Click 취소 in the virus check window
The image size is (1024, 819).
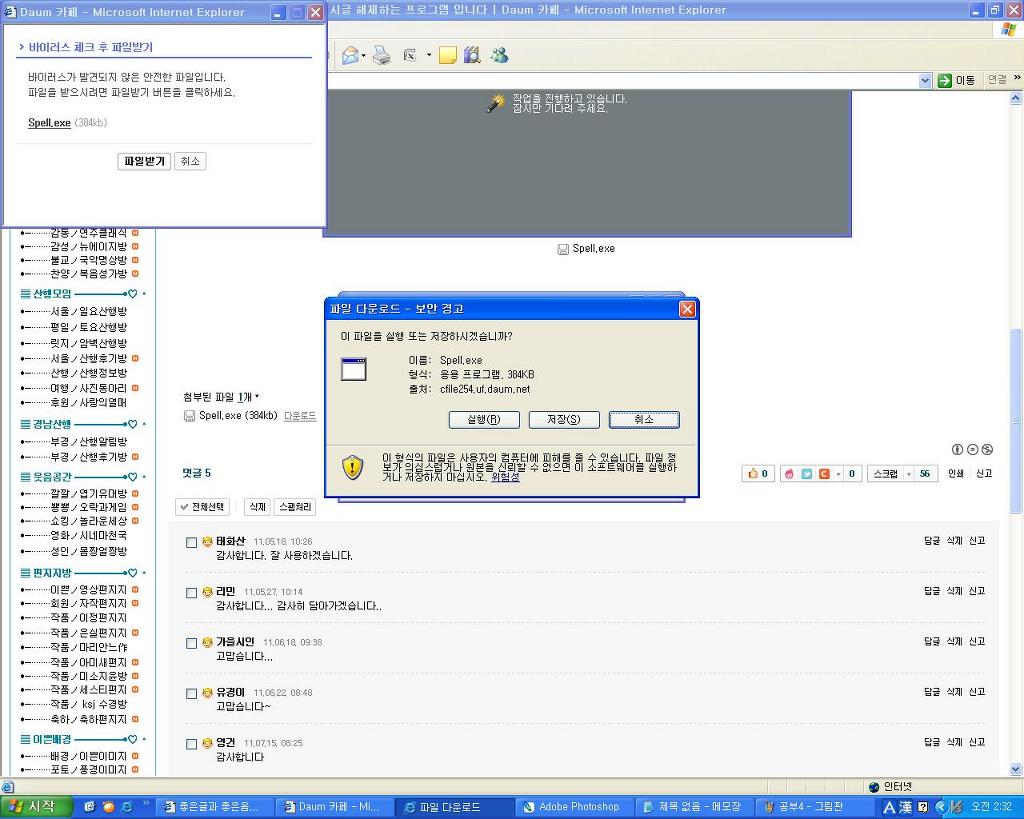click(x=190, y=161)
